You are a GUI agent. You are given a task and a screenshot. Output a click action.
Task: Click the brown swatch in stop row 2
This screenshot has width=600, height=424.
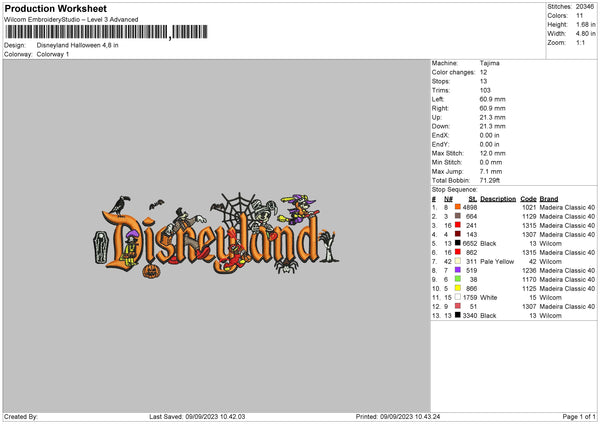pos(458,216)
